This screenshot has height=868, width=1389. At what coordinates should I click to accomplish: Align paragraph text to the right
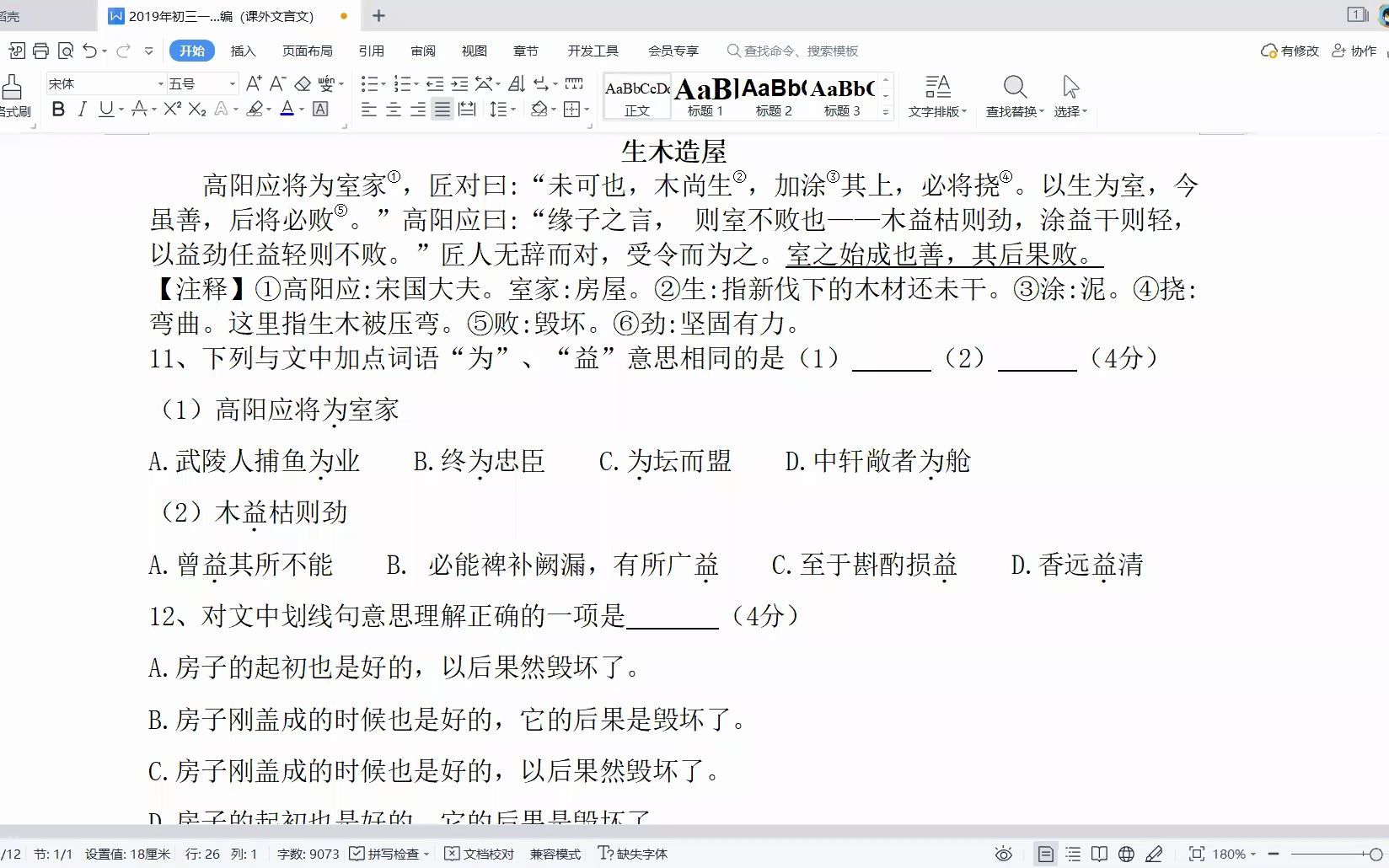pyautogui.click(x=417, y=110)
